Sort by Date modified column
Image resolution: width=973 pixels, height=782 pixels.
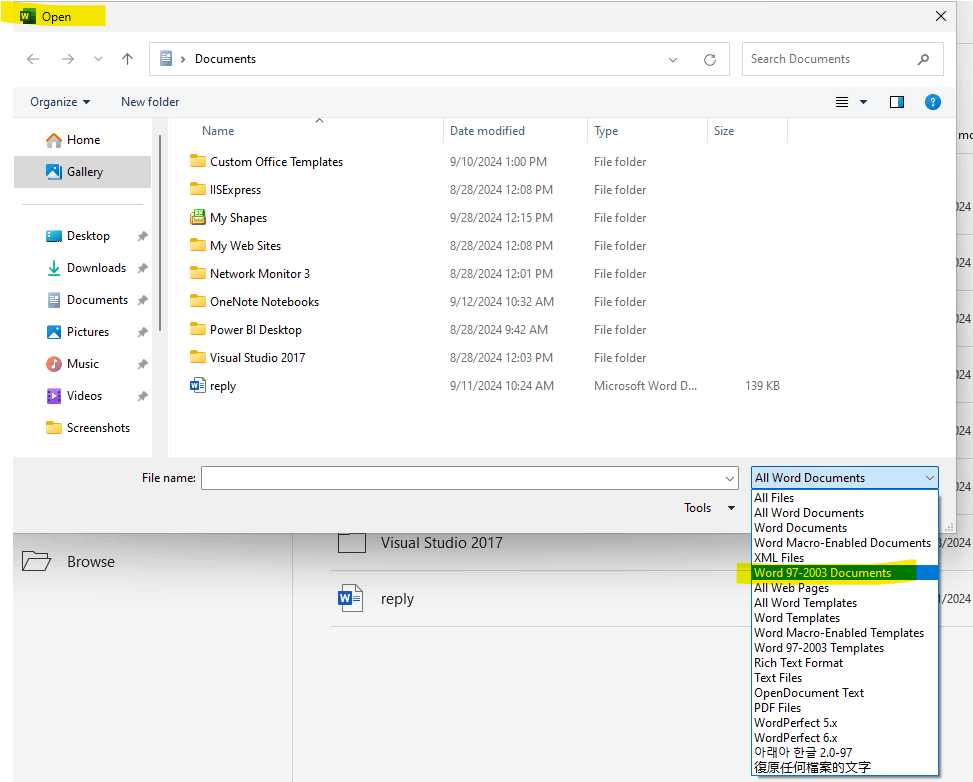click(x=487, y=131)
